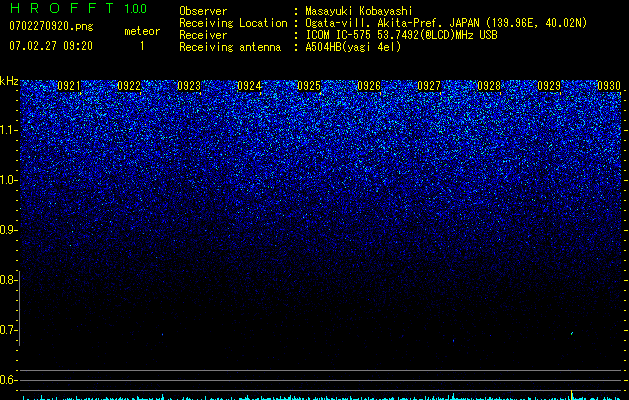Viewport: 629px width, 400px height.
Task: Click the 0925 time marker
Action: click(309, 86)
